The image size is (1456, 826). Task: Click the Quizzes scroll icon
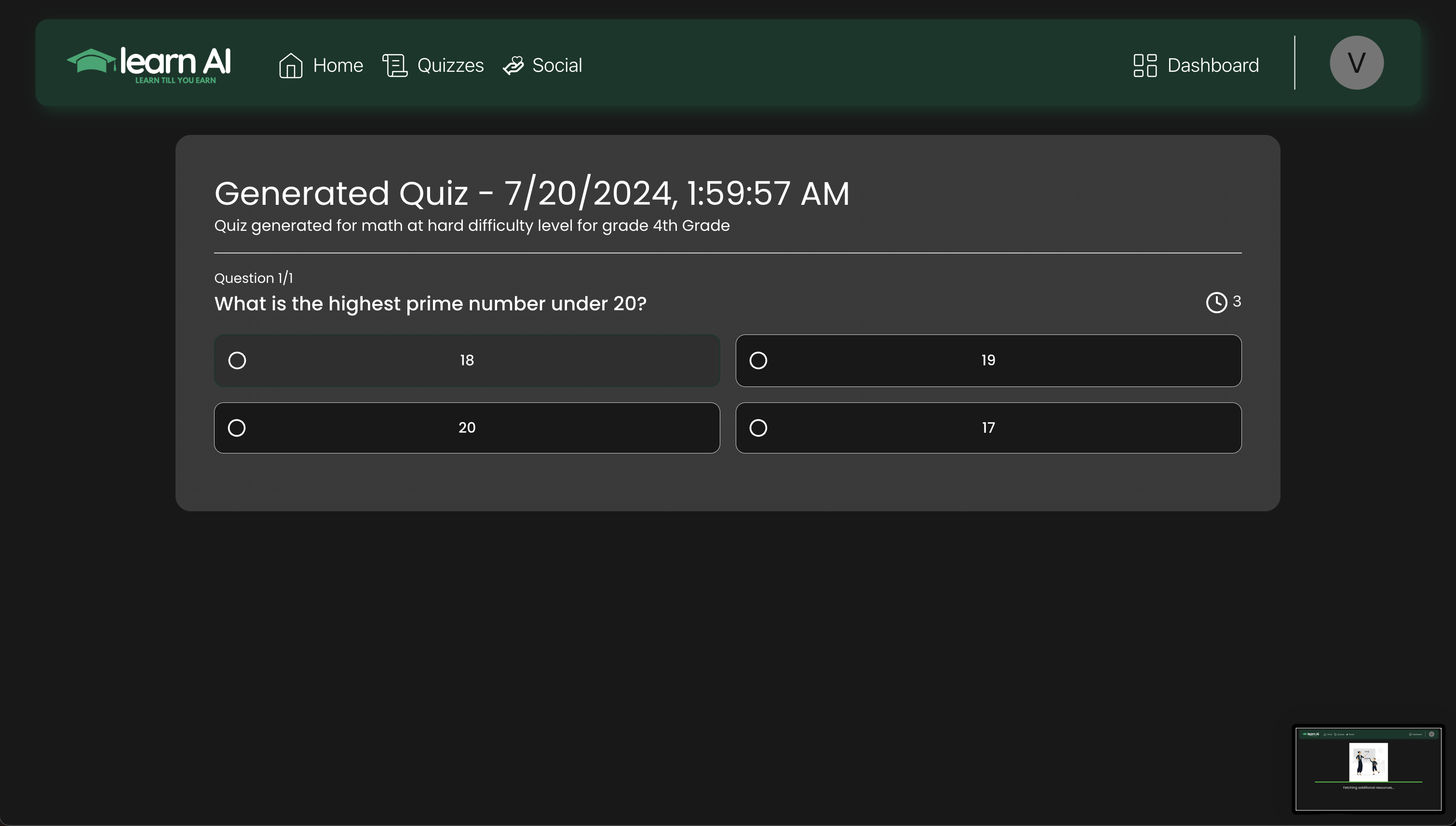point(395,65)
